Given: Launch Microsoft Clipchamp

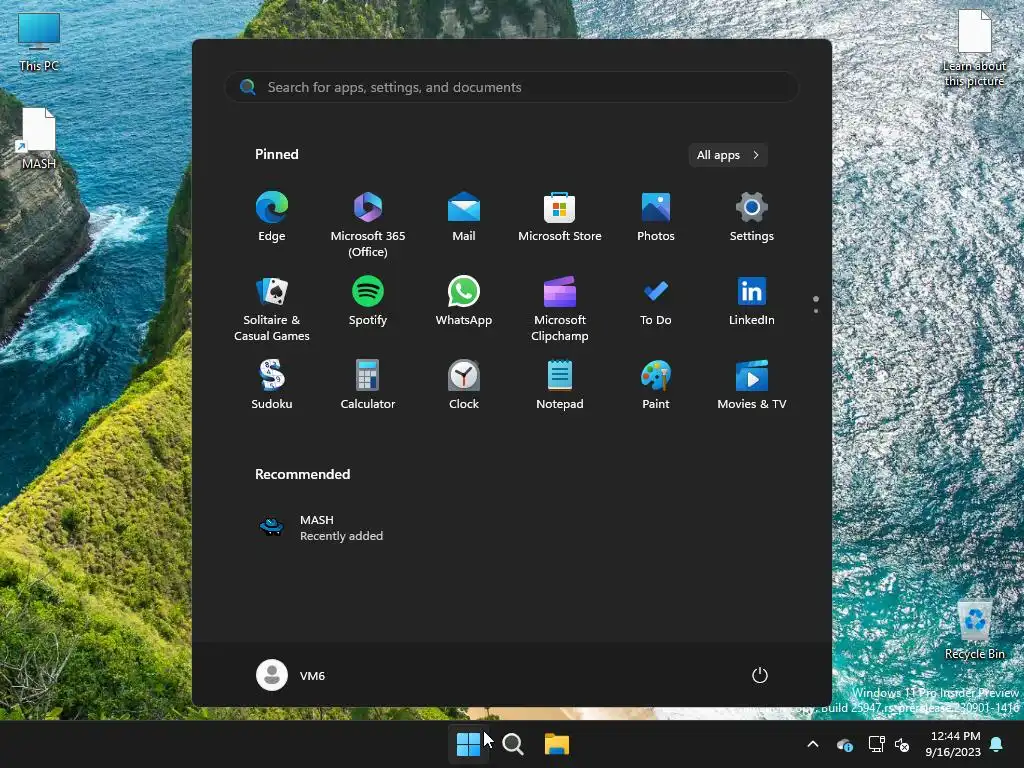Looking at the screenshot, I should click(560, 308).
